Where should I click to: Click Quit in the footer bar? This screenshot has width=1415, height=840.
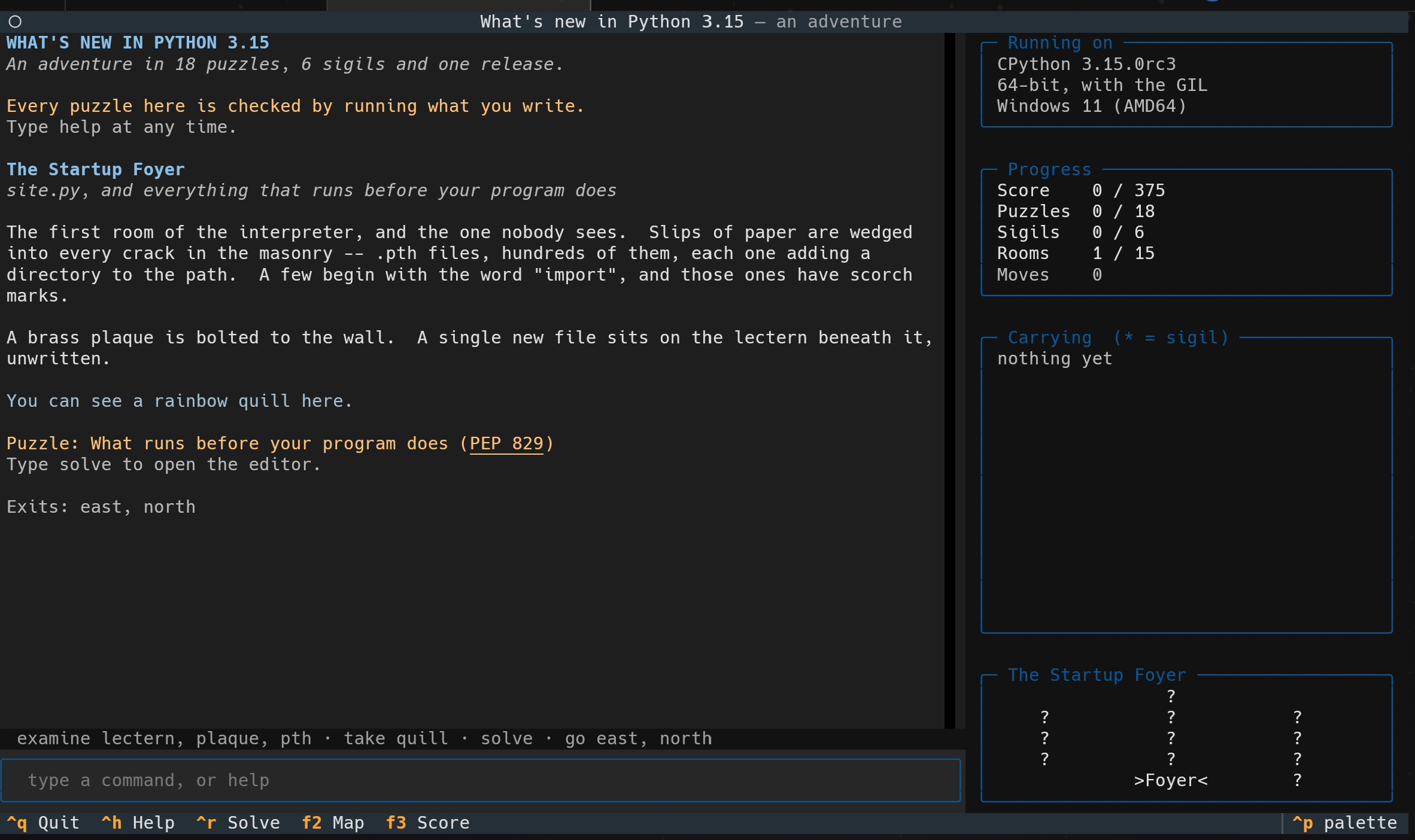(x=43, y=823)
